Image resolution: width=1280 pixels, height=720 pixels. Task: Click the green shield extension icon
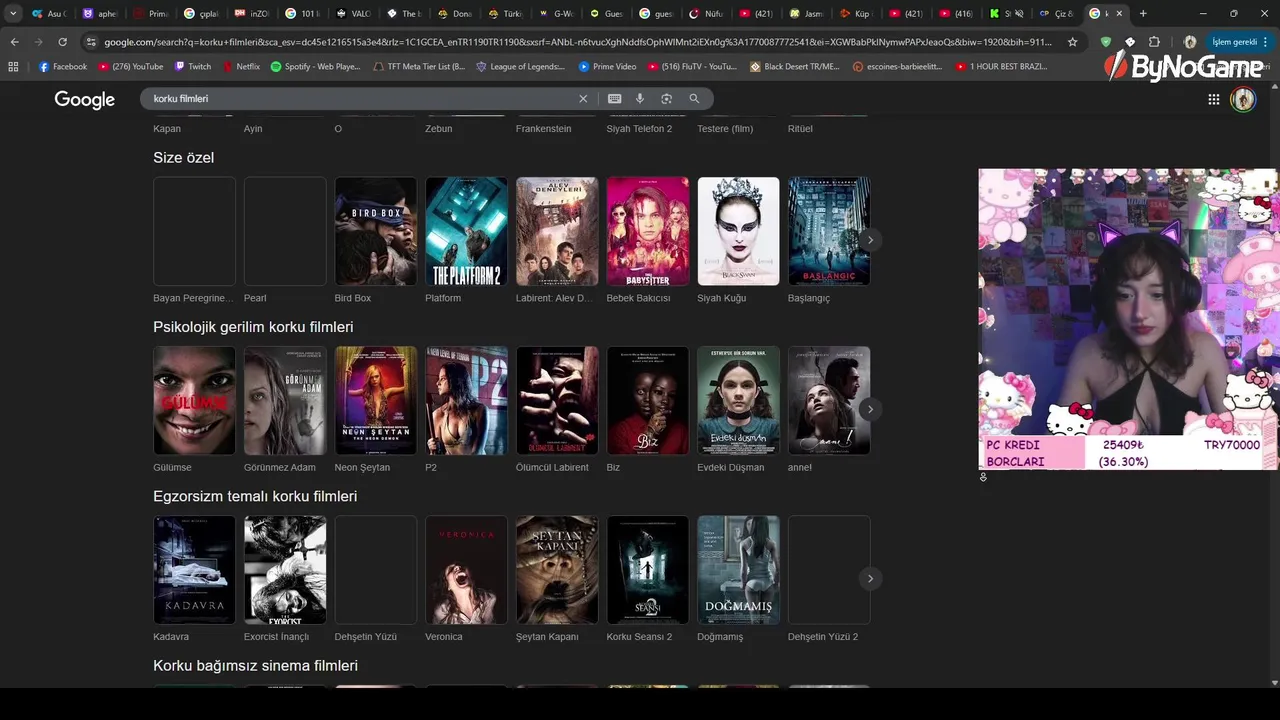(1105, 42)
